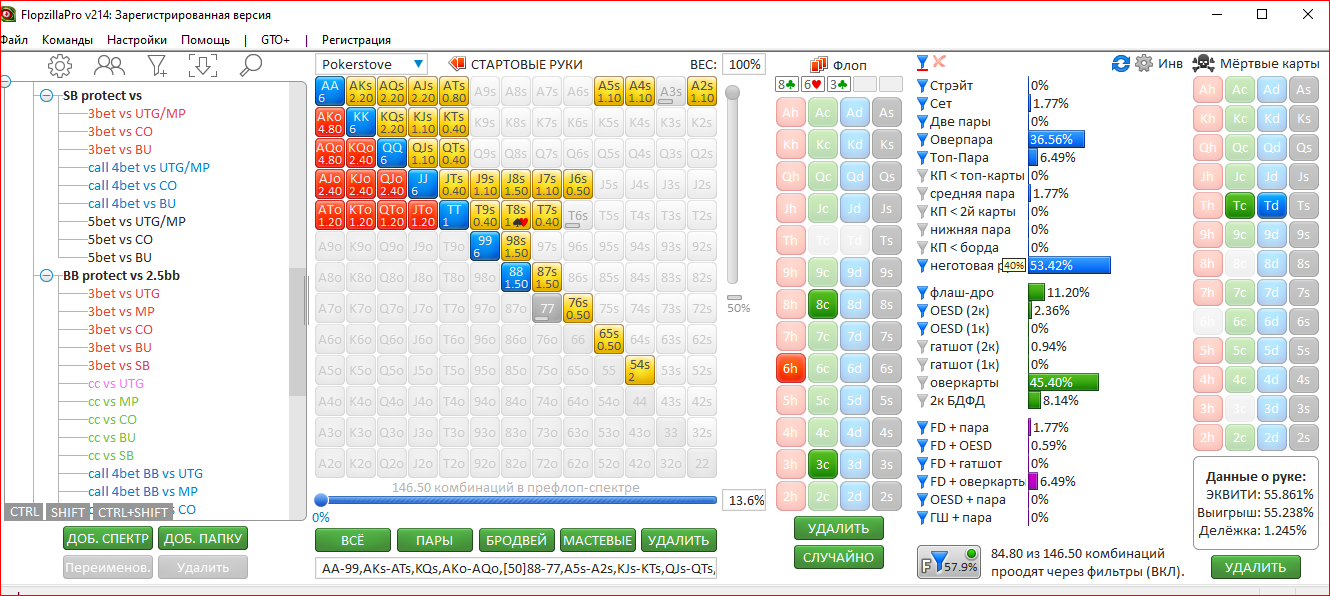Click the funnel icon beside оверкарты

point(922,383)
